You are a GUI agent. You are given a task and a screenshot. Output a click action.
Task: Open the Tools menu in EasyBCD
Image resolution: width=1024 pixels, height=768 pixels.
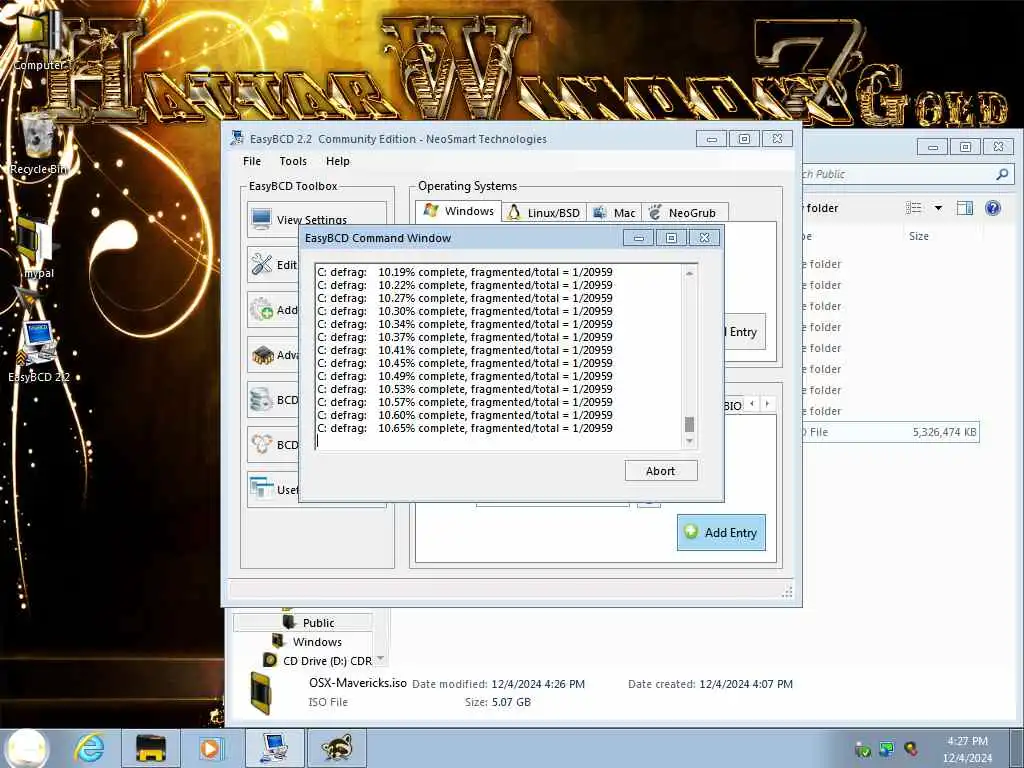293,161
